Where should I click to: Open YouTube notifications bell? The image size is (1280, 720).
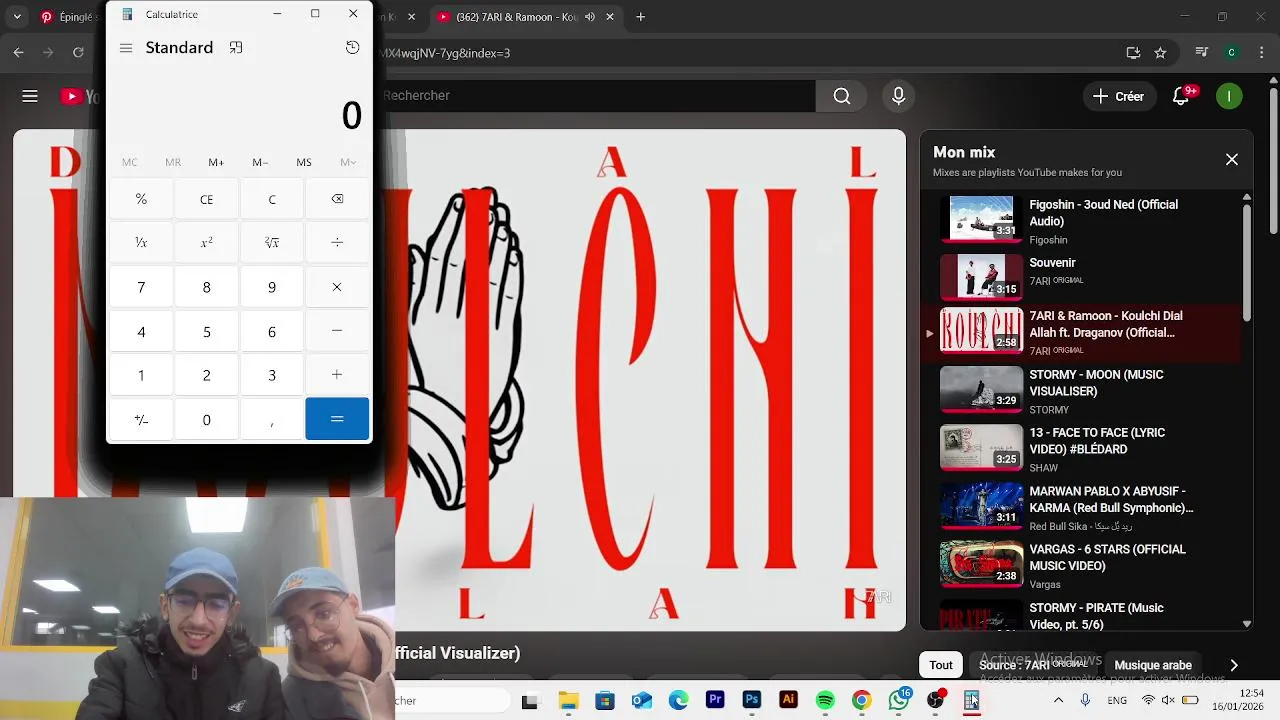(x=1181, y=96)
